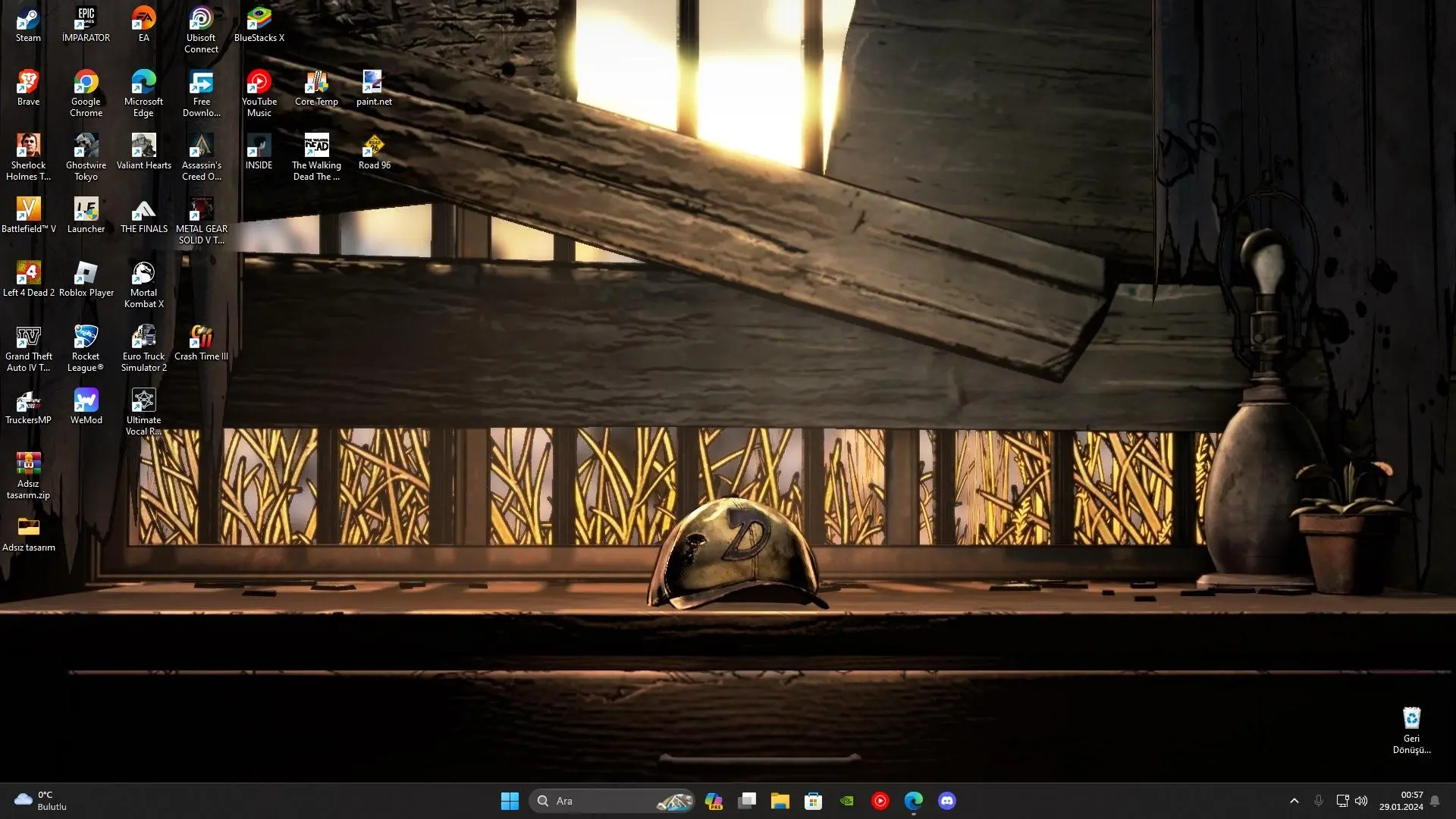
Task: Select The Walking Dead desktop icon
Action: (x=316, y=157)
